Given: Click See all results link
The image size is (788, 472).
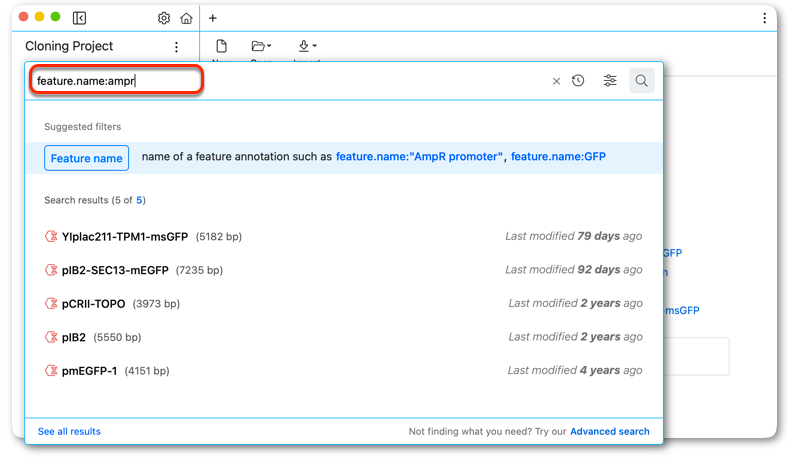Looking at the screenshot, I should [x=69, y=431].
